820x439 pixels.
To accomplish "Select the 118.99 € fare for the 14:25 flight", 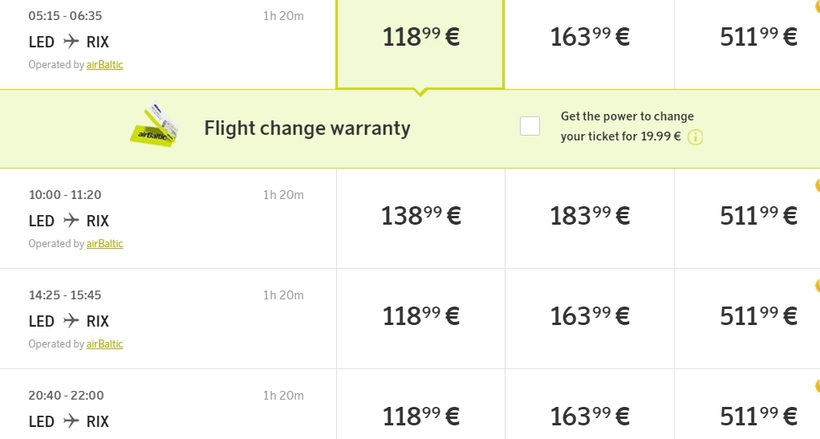I will pos(420,317).
